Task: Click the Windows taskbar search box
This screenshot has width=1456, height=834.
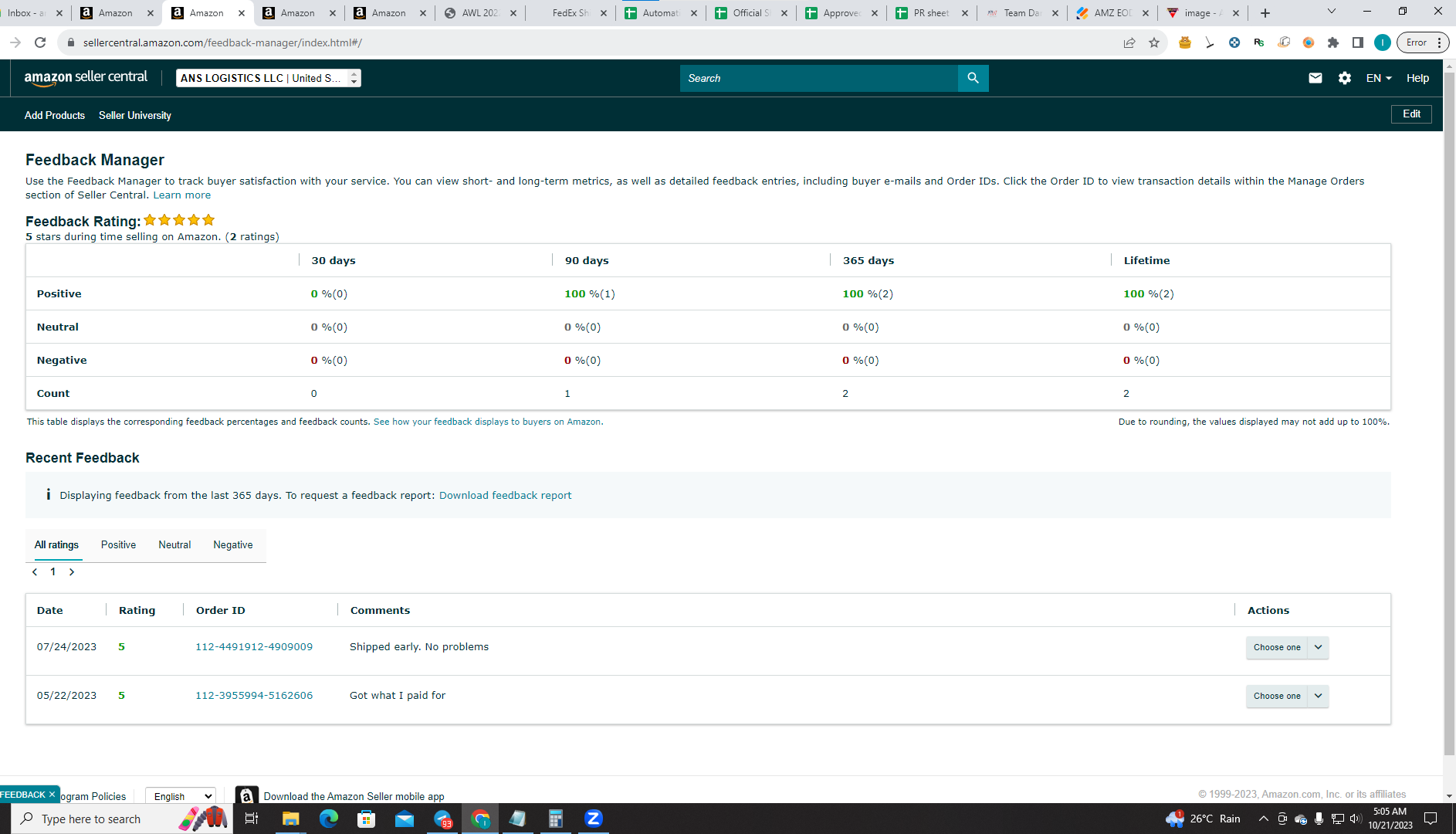Action: point(121,819)
